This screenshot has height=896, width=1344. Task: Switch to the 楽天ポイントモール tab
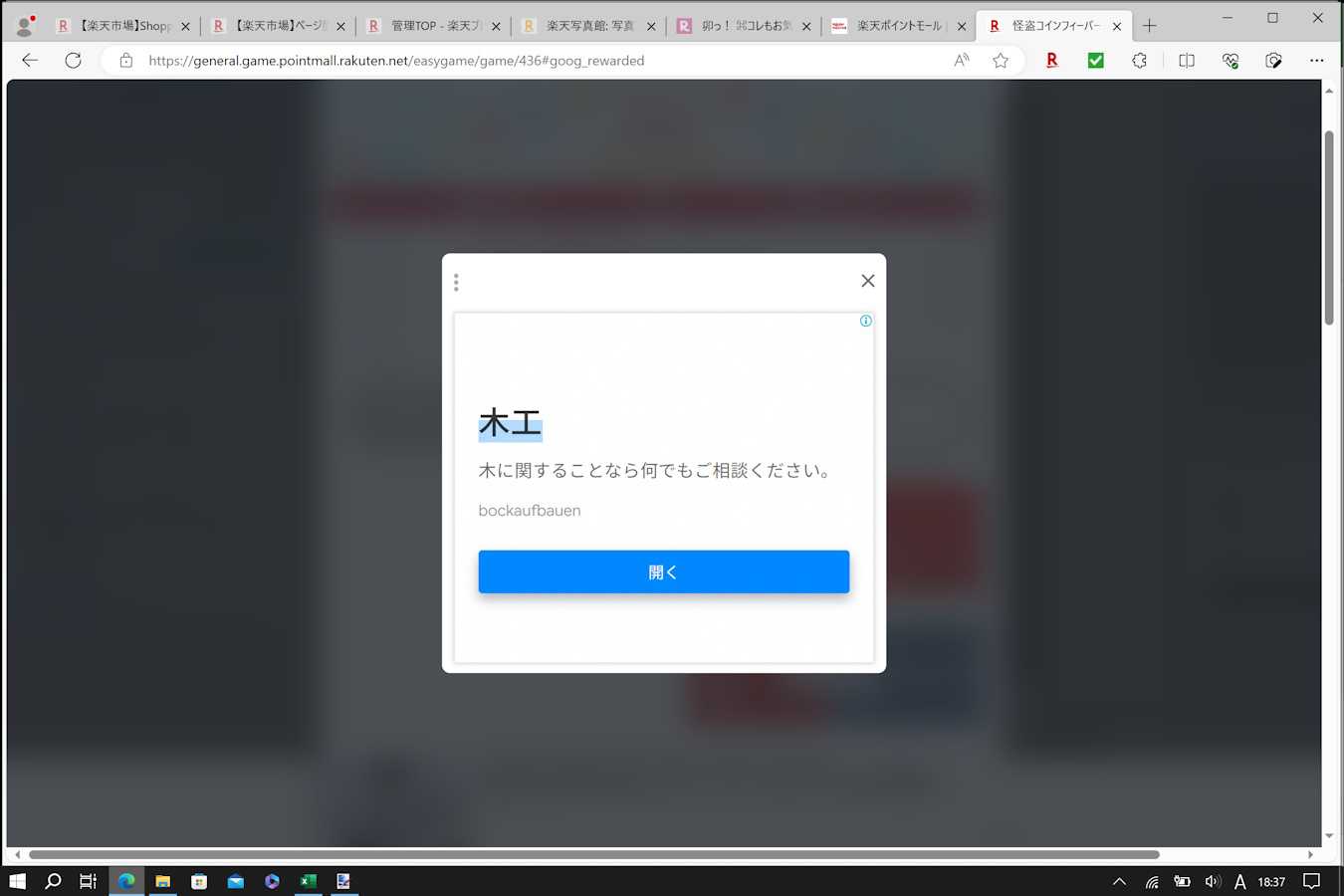(x=898, y=26)
